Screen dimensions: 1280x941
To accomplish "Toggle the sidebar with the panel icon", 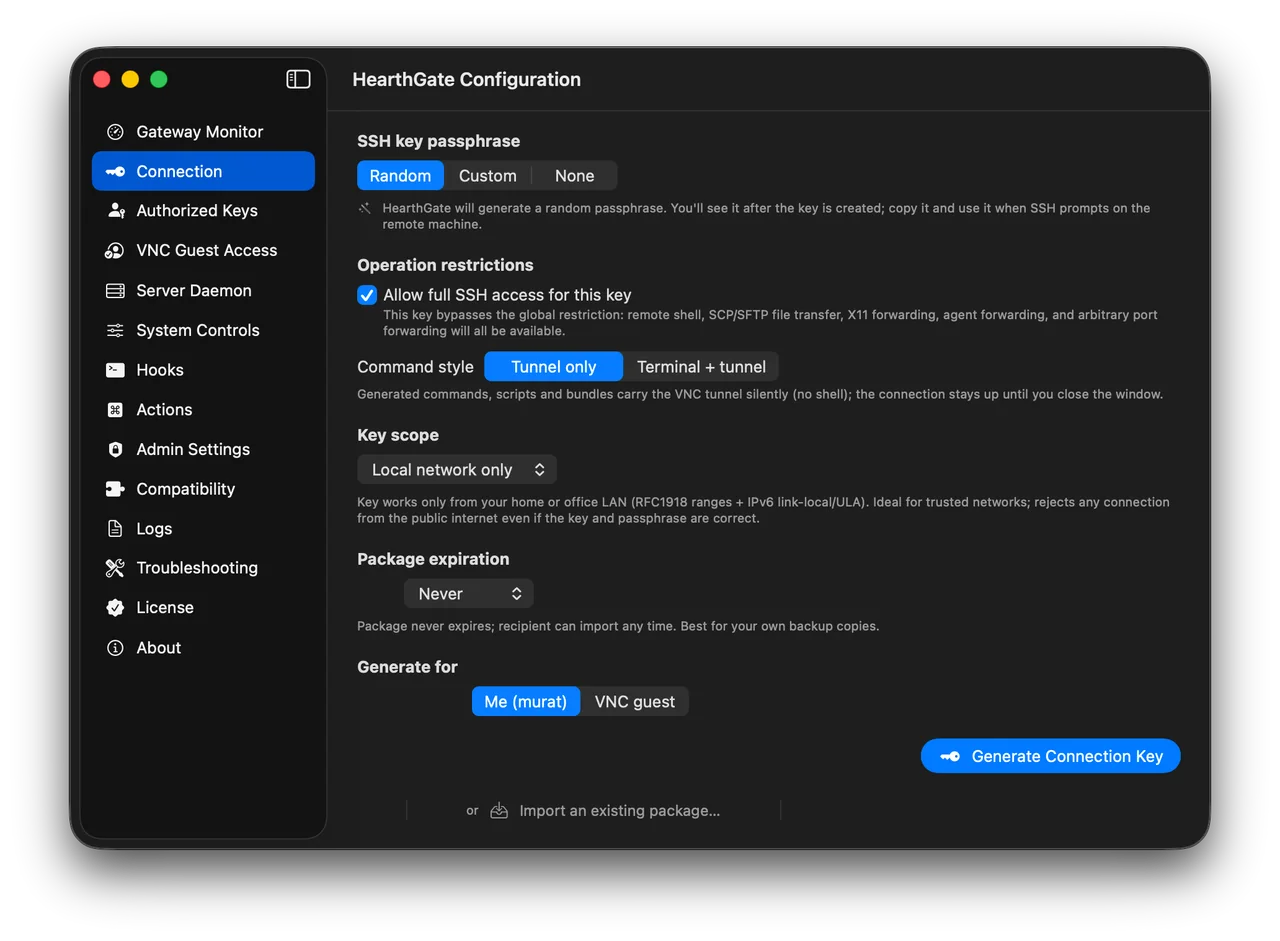I will 298,79.
